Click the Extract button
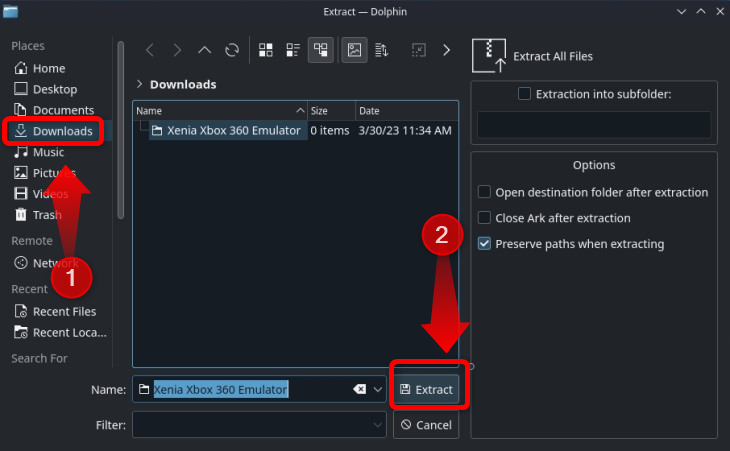This screenshot has height=451, width=730. tap(426, 389)
